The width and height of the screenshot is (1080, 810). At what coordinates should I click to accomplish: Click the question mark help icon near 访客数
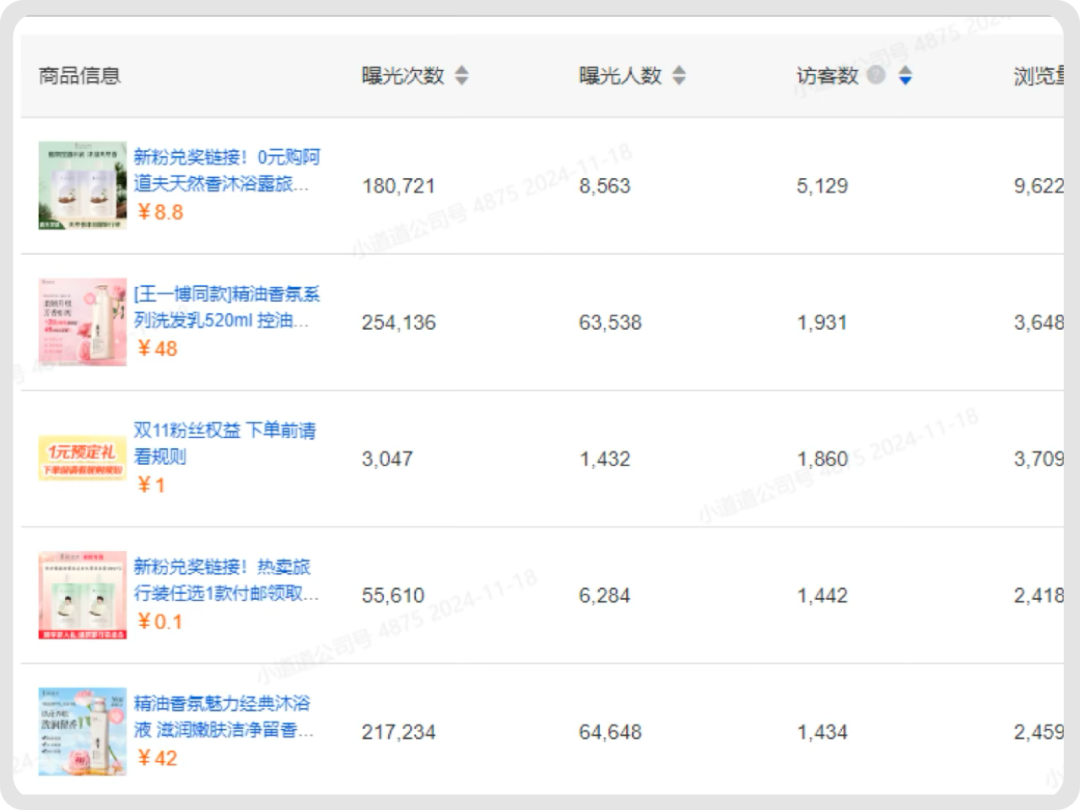click(x=876, y=75)
